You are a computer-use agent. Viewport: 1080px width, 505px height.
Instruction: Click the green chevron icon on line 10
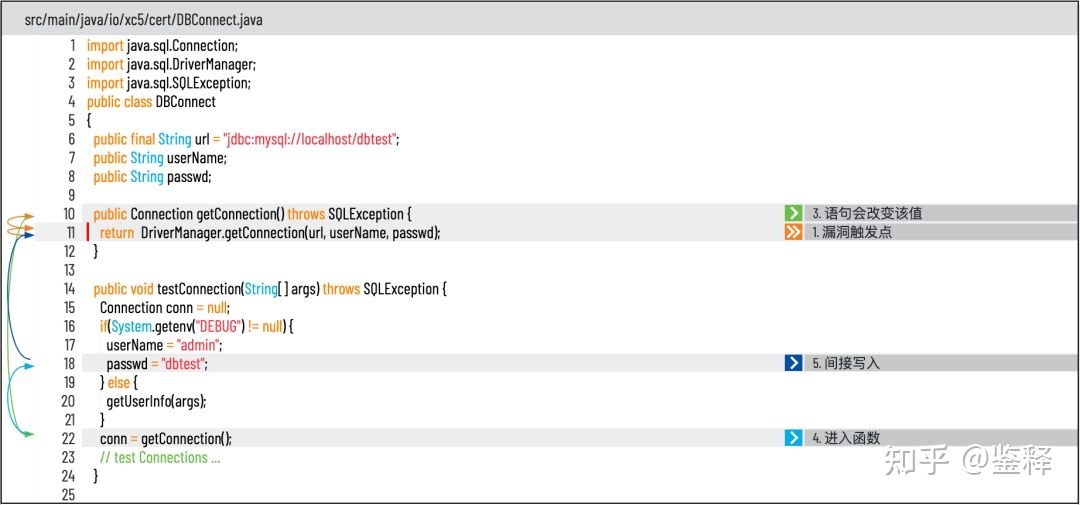[793, 213]
